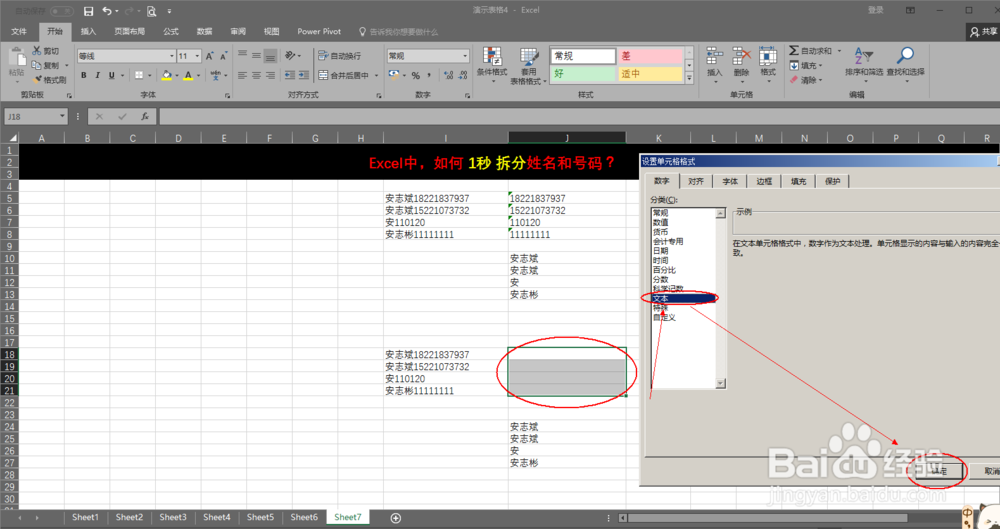Open Print Preview from quick access toolbar

tap(151, 11)
